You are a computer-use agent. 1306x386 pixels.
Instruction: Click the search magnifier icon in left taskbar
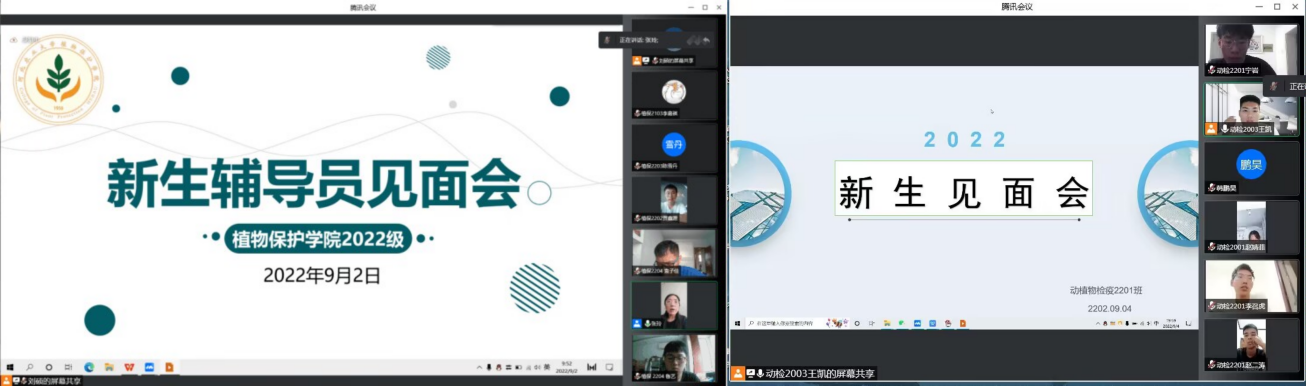tap(29, 367)
